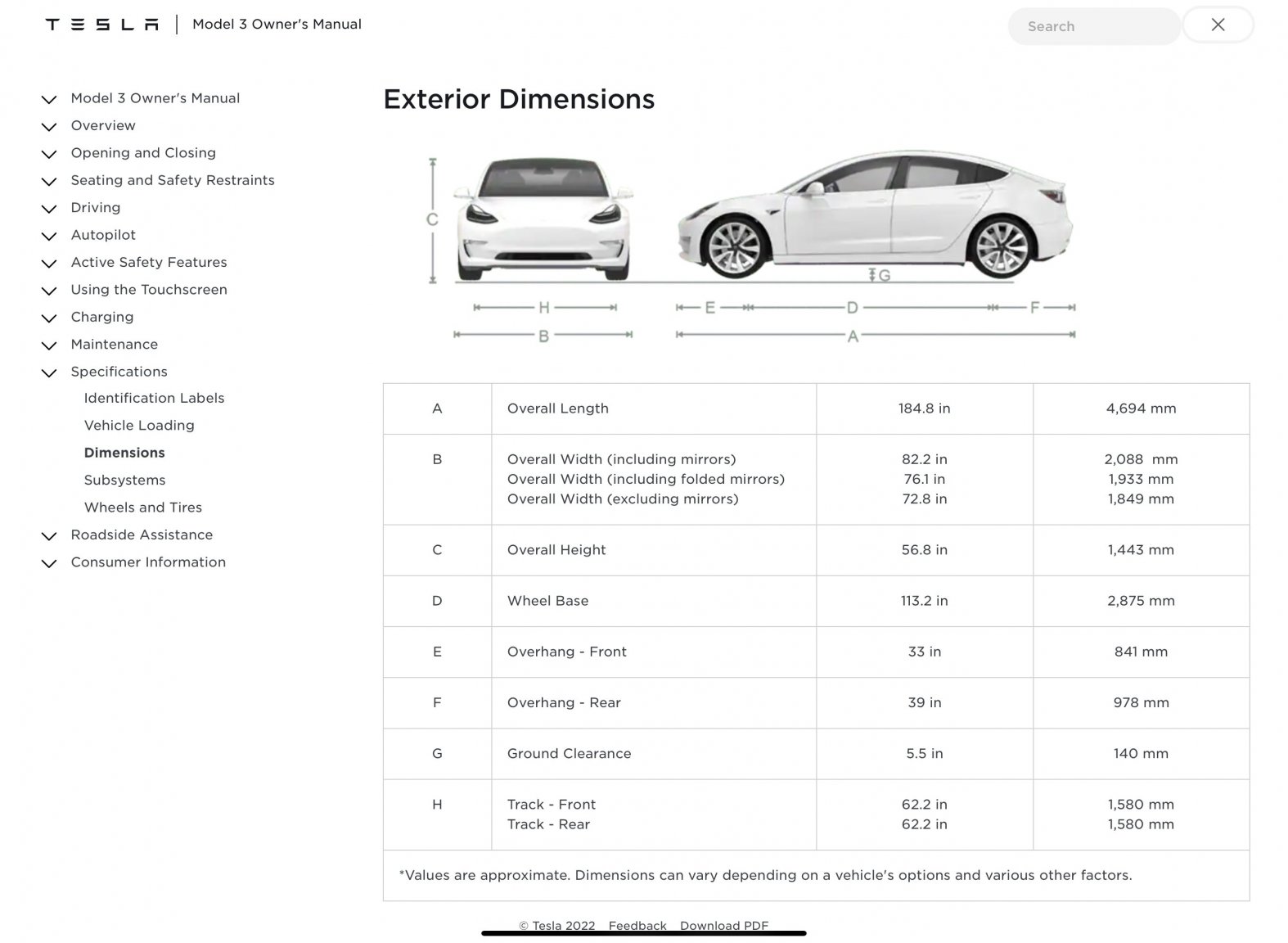Expand the Charging chevron arrow

(x=49, y=318)
